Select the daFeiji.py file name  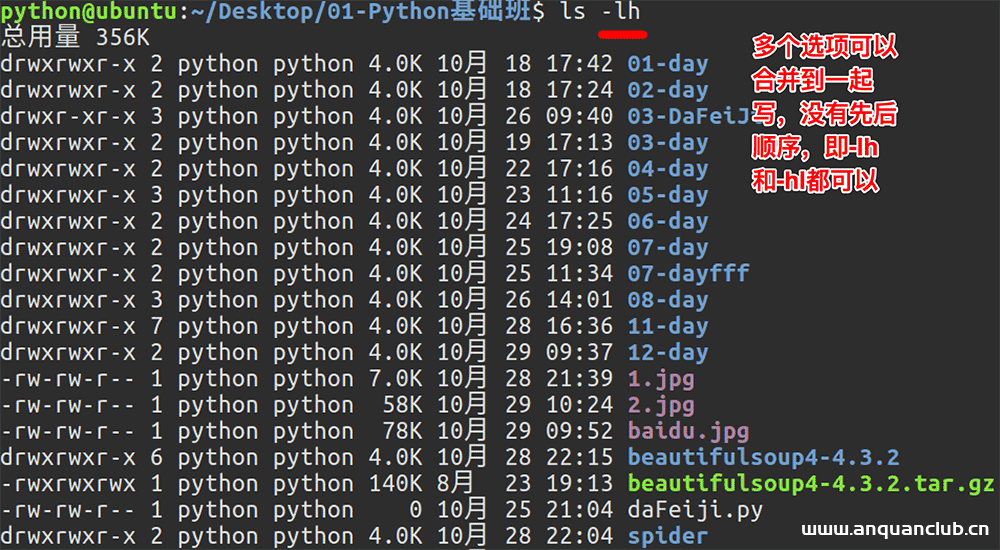pos(695,510)
